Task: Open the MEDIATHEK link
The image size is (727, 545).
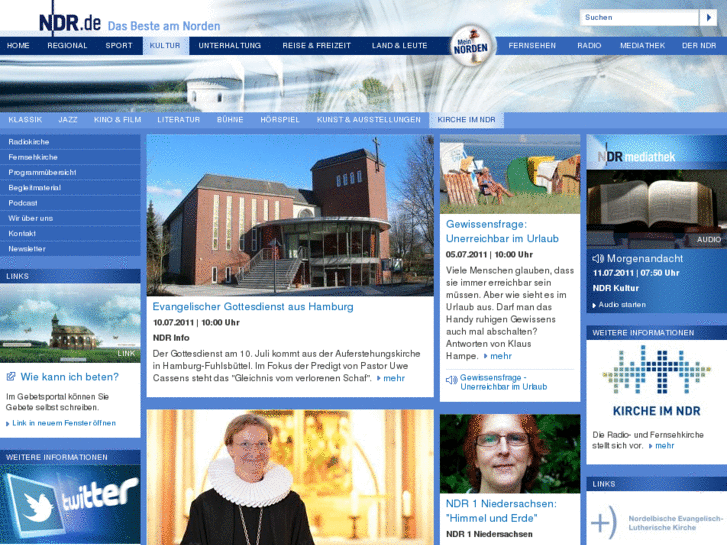Action: (642, 45)
